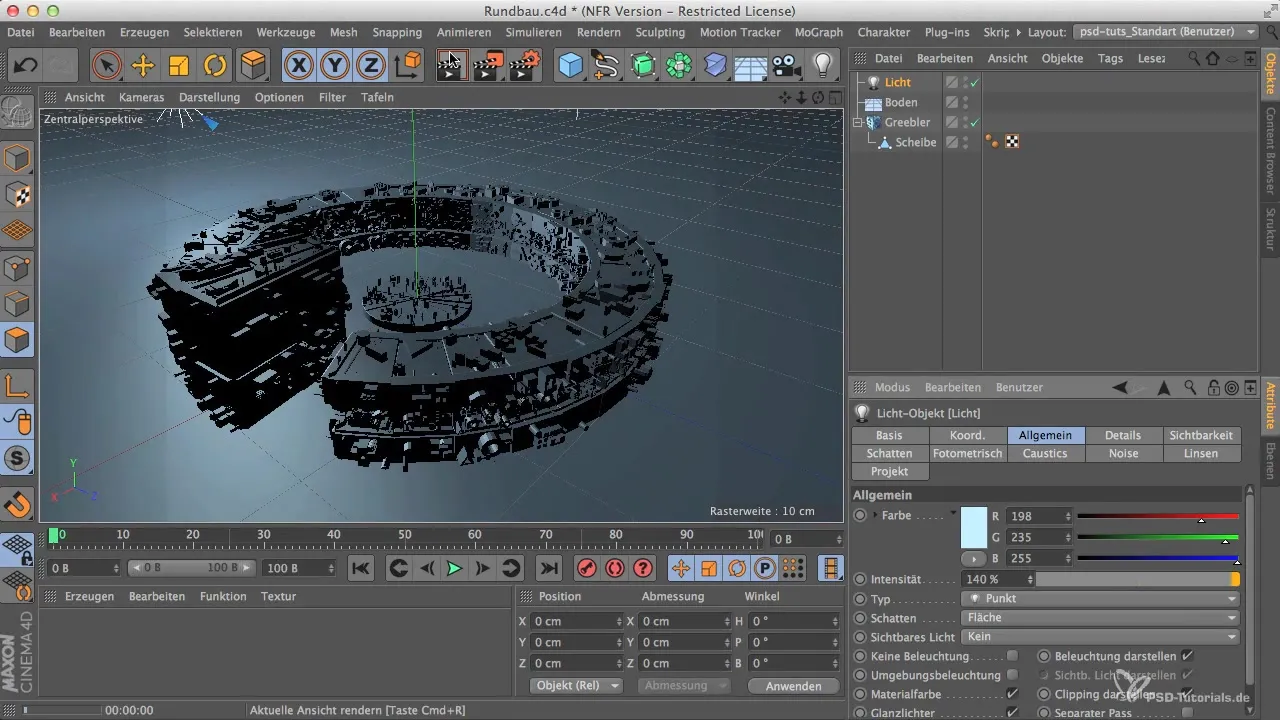The height and width of the screenshot is (720, 1280).
Task: Select the Boden object in Object Manager
Action: (x=900, y=102)
